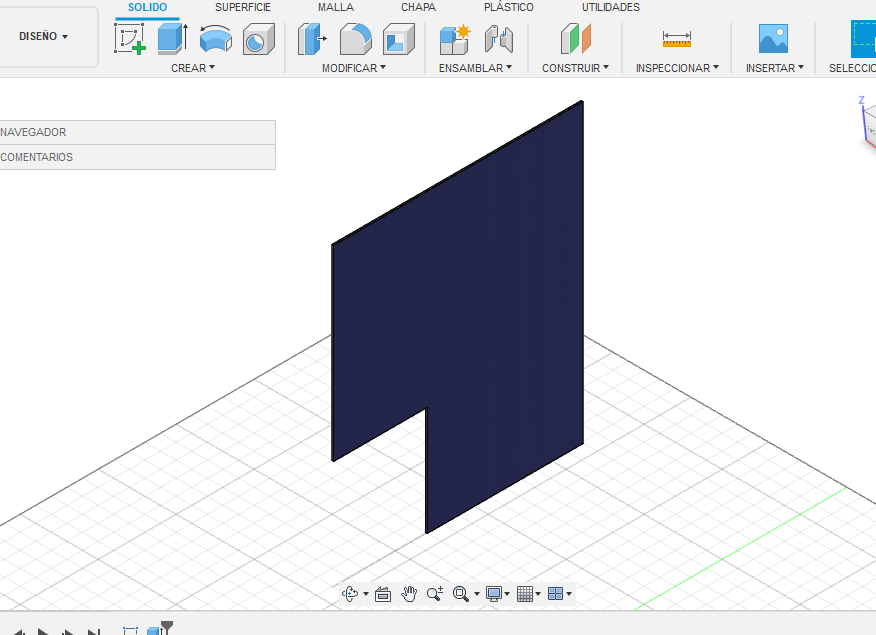Open Grid and Snaps settings icon
Image resolution: width=876 pixels, height=635 pixels.
click(x=525, y=594)
